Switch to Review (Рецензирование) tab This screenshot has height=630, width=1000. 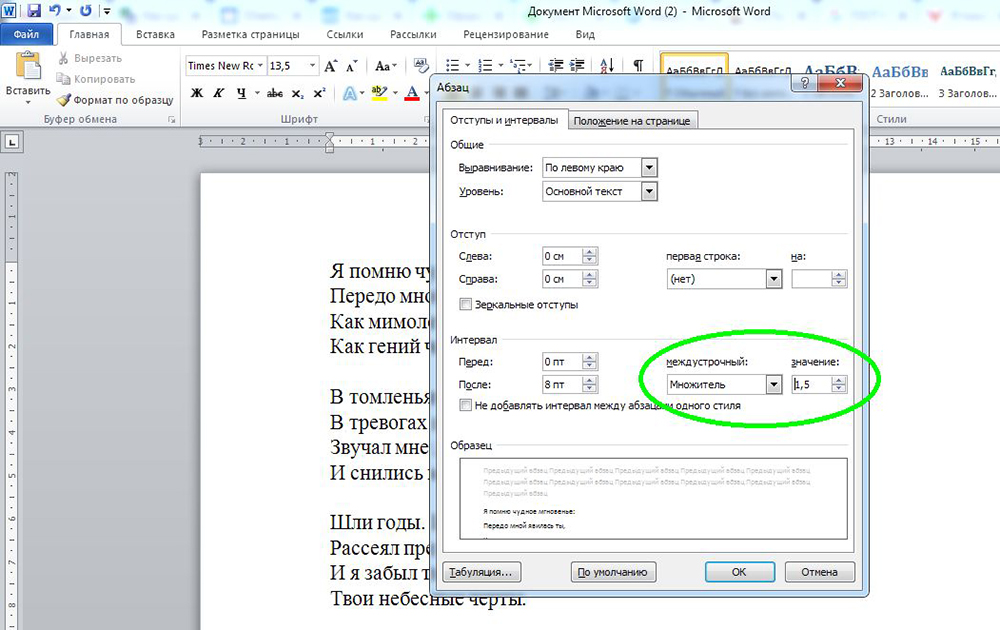(x=506, y=34)
